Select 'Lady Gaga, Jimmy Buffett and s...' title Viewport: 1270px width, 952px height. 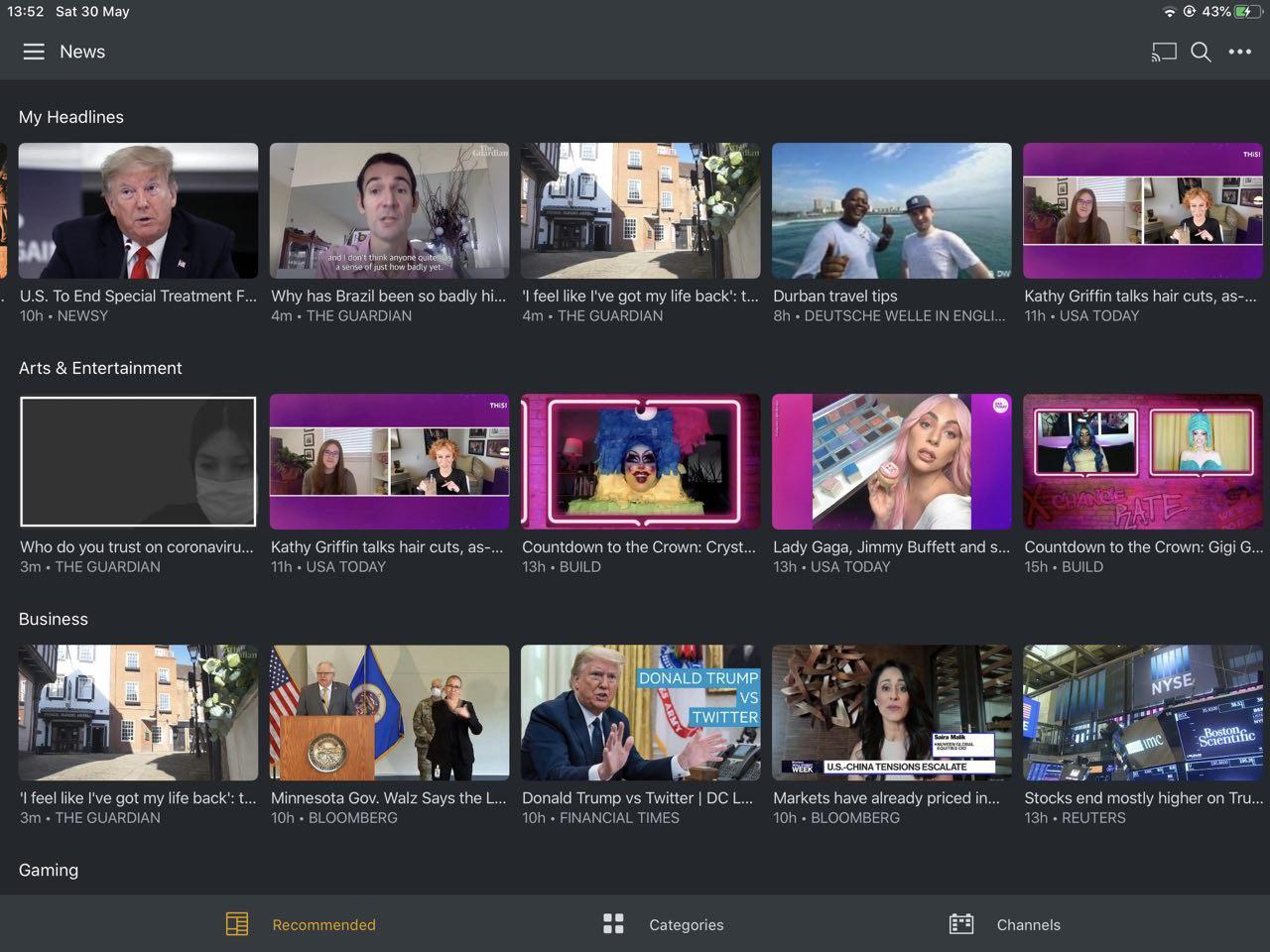892,546
